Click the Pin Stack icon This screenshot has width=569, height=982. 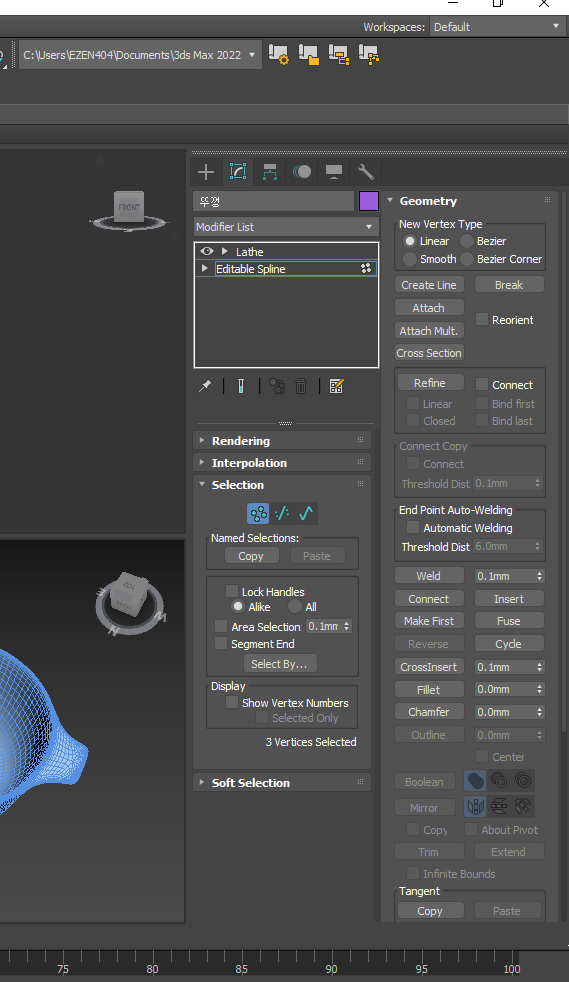tap(205, 386)
